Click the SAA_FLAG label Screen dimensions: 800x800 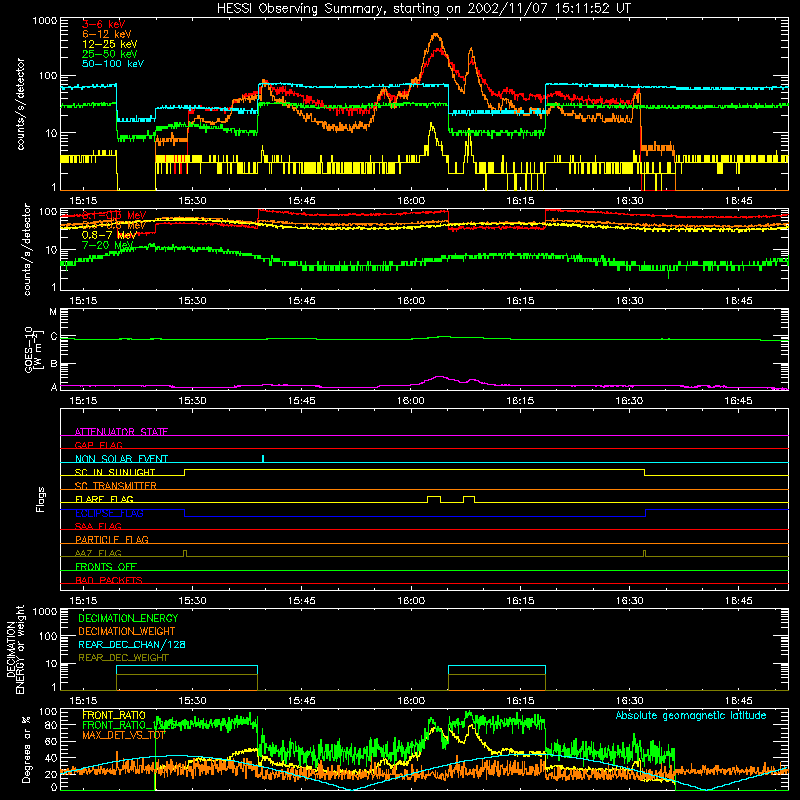tap(98, 526)
